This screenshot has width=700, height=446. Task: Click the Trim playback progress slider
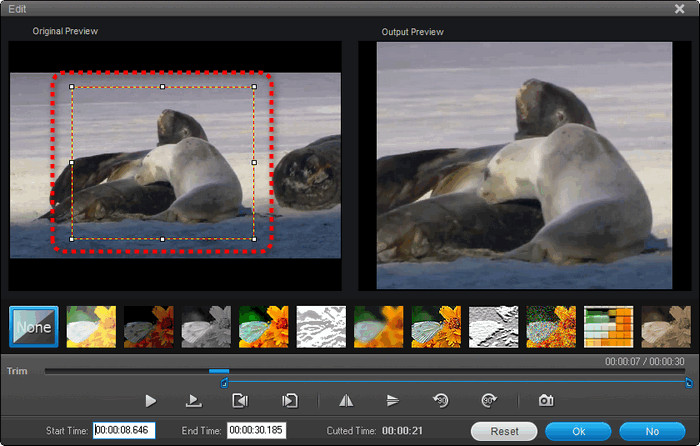[x=219, y=371]
